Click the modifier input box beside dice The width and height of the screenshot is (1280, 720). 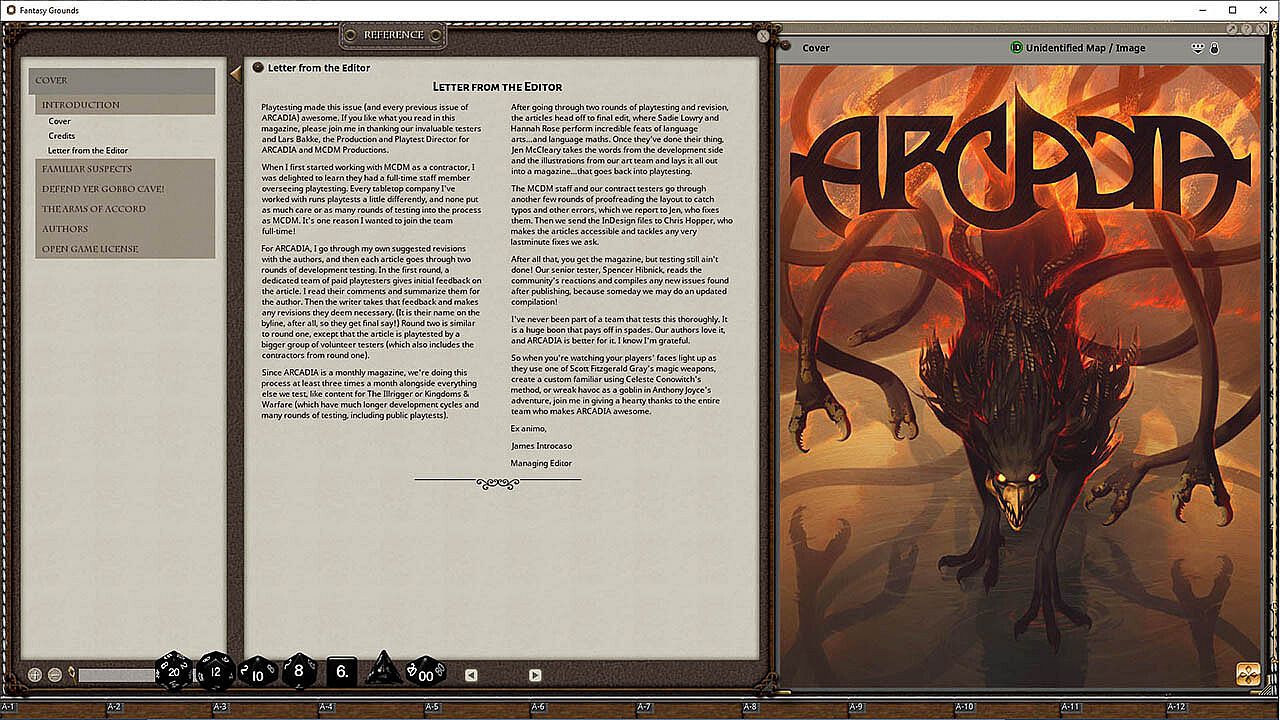point(116,675)
